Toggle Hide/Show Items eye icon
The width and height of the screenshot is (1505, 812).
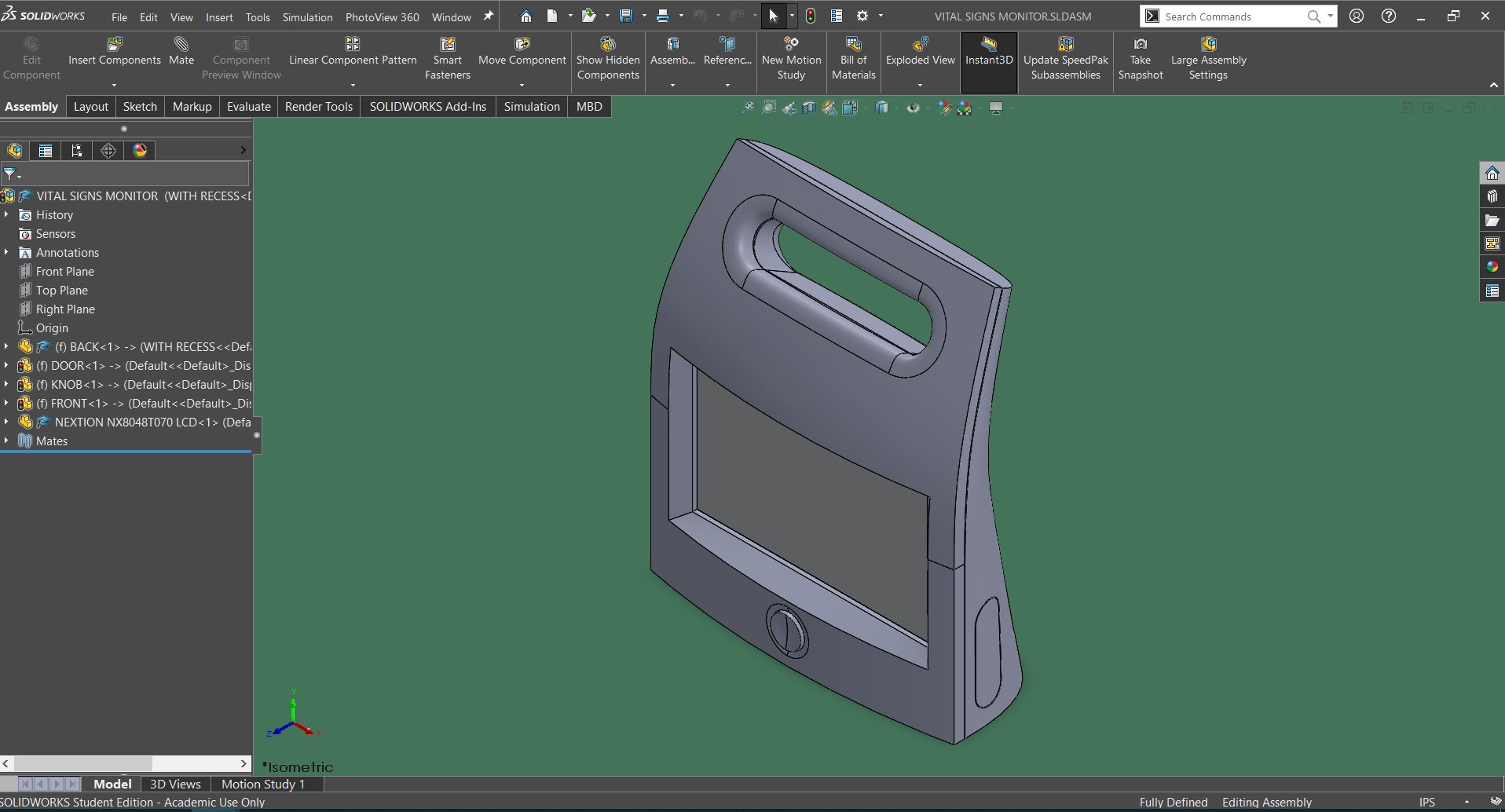point(913,108)
